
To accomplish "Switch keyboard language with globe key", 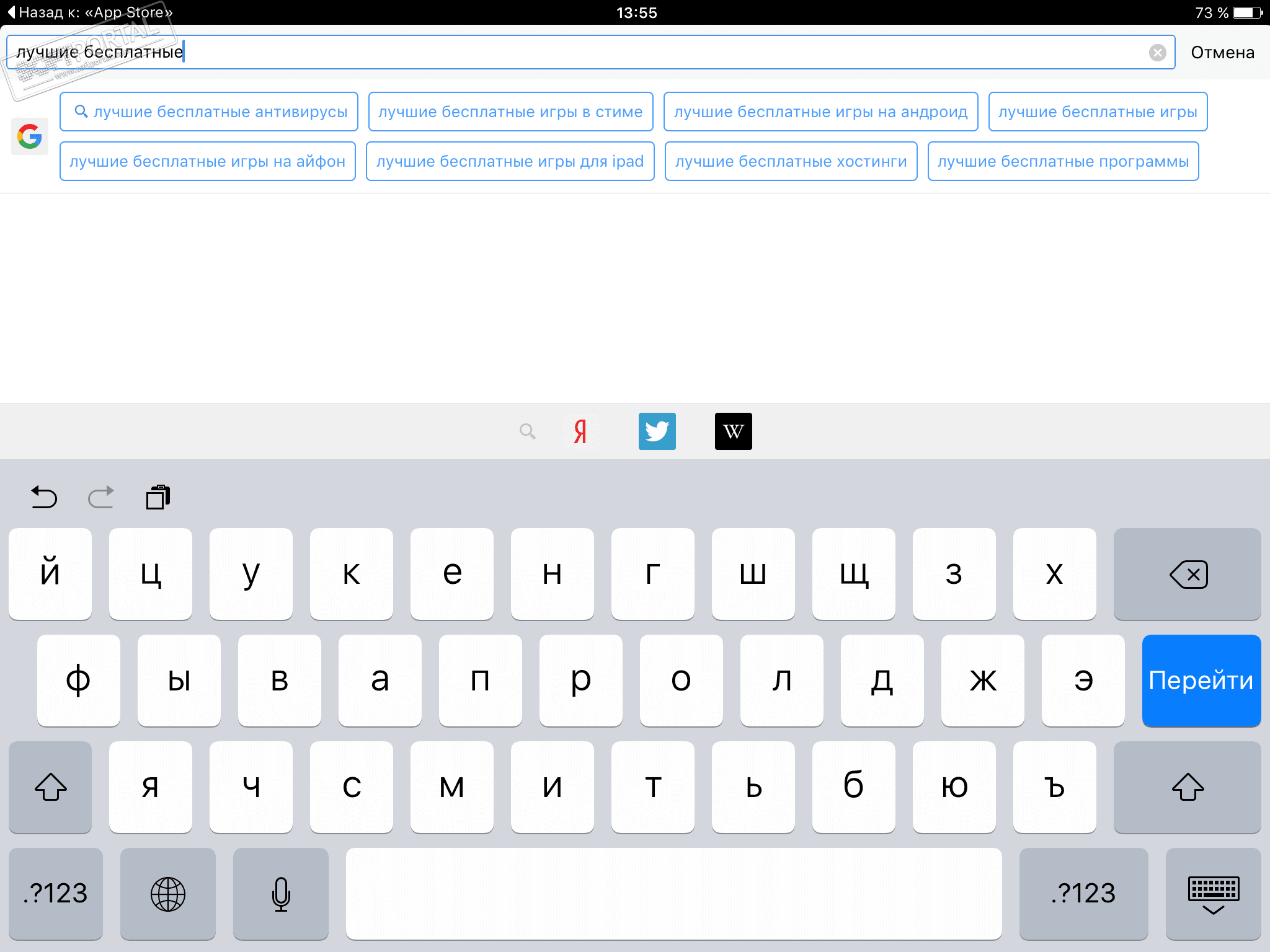I will [168, 894].
